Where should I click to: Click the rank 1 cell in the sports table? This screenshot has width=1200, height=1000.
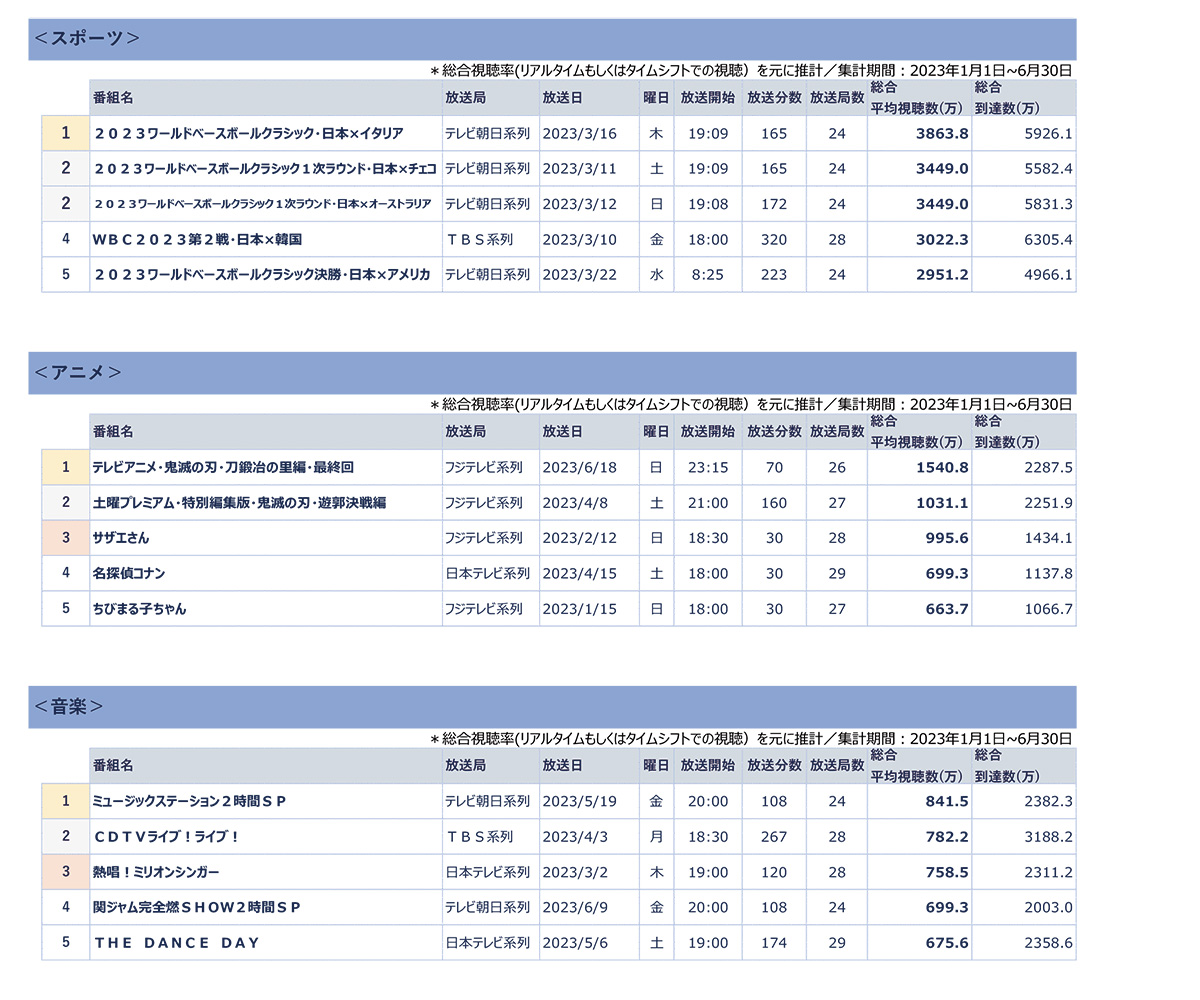coord(66,133)
